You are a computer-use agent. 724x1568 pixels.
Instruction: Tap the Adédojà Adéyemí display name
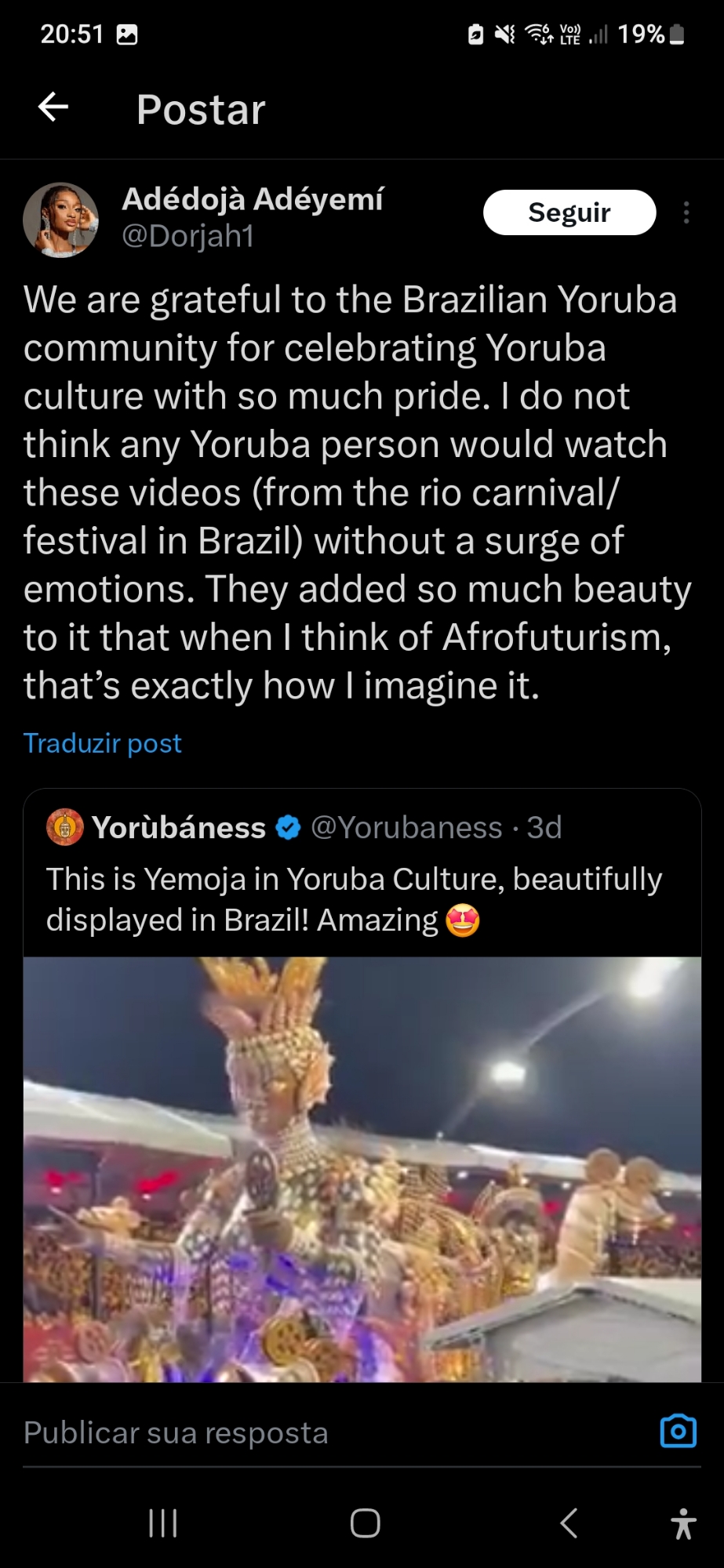(x=253, y=199)
